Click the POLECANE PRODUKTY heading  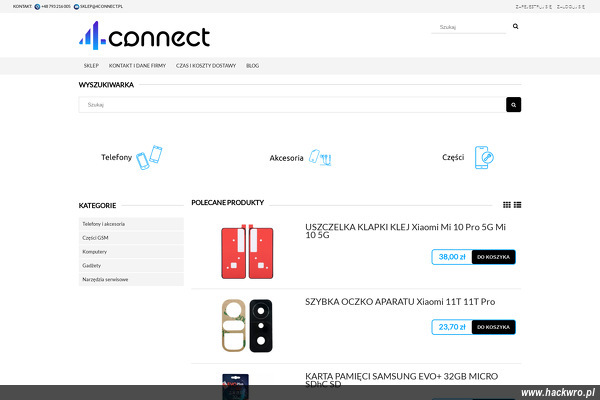(x=228, y=202)
